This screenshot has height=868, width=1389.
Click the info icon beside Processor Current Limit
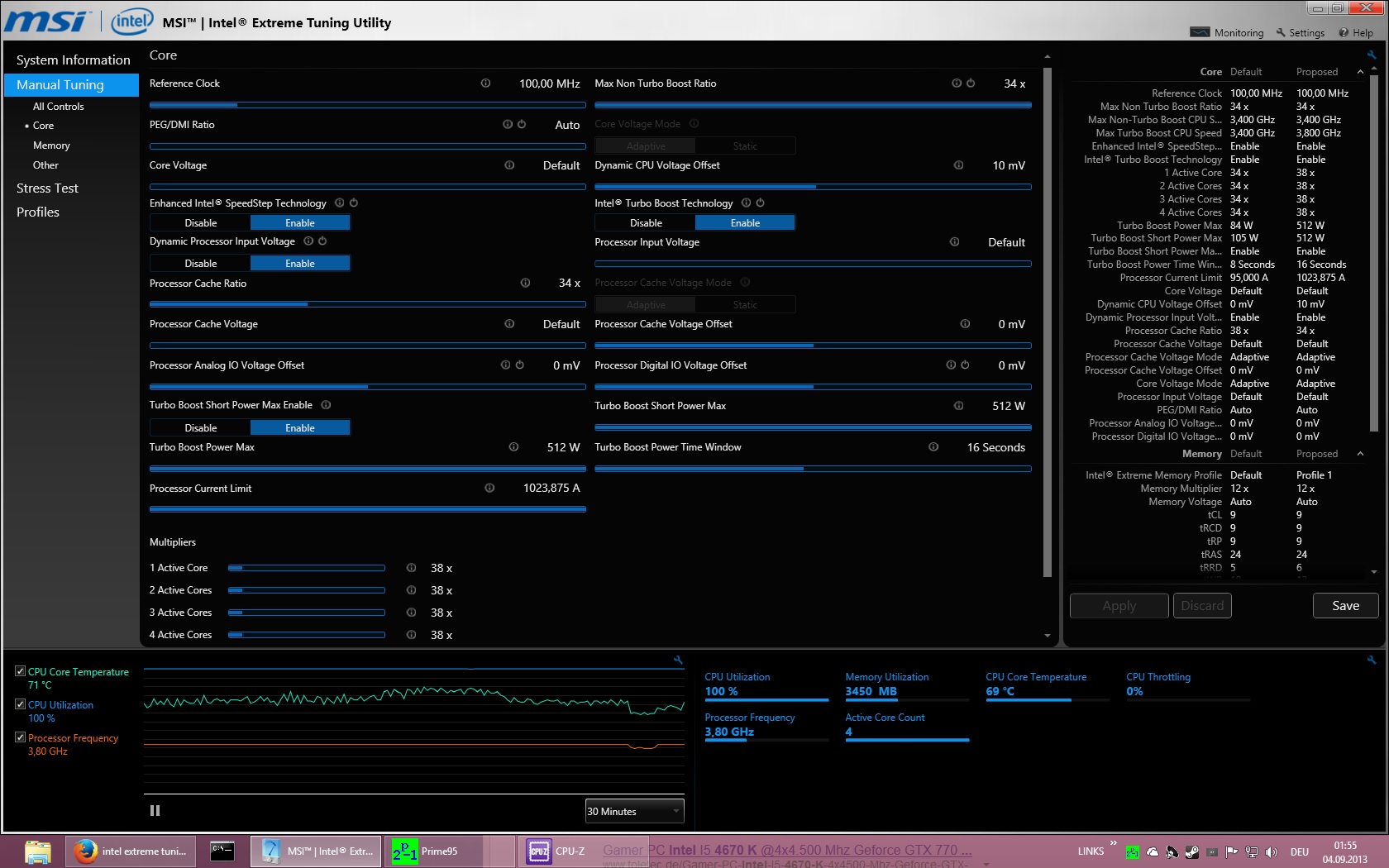pyautogui.click(x=489, y=488)
